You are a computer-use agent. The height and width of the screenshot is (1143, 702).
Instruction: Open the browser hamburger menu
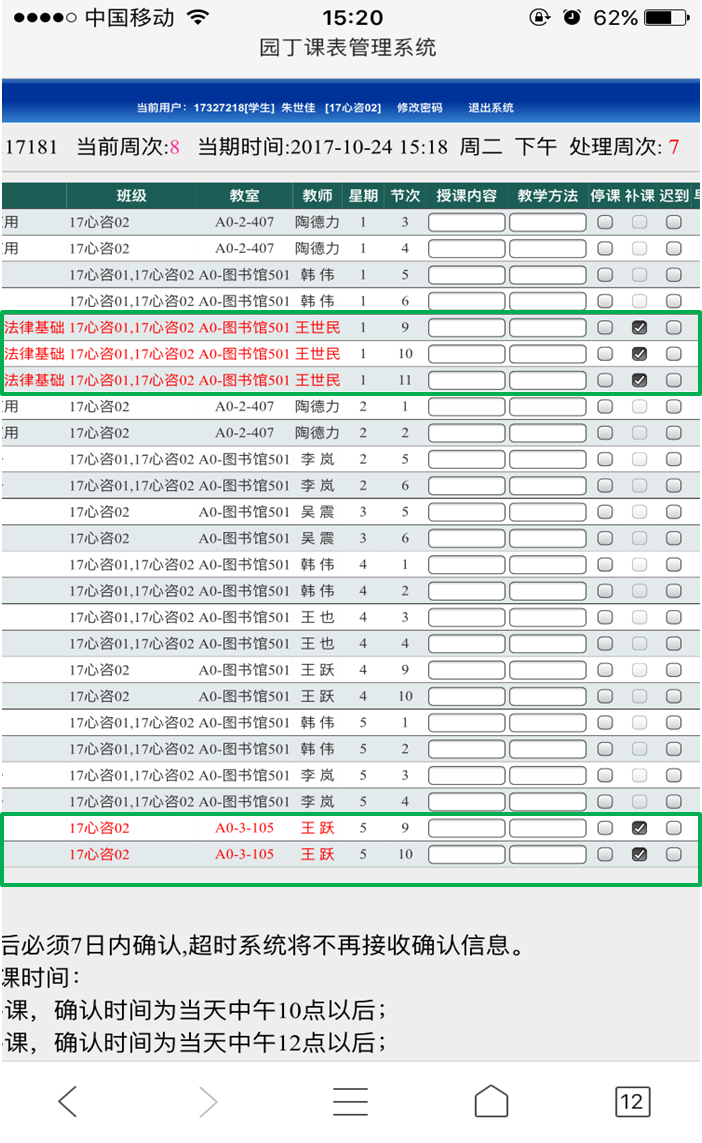[x=351, y=1101]
